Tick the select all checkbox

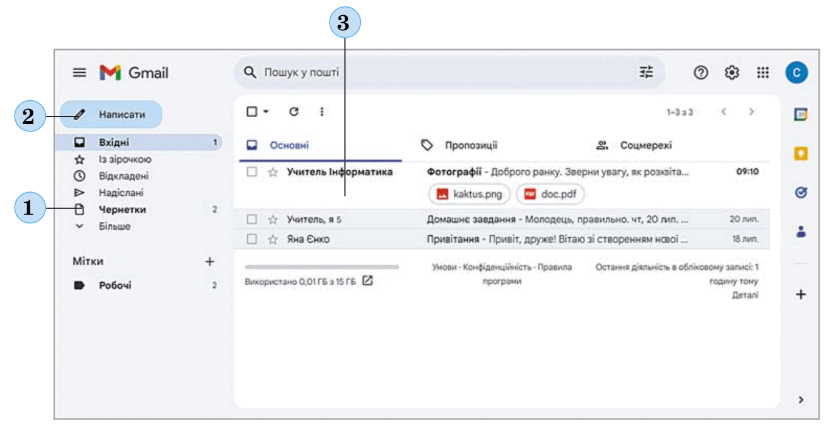tap(252, 112)
